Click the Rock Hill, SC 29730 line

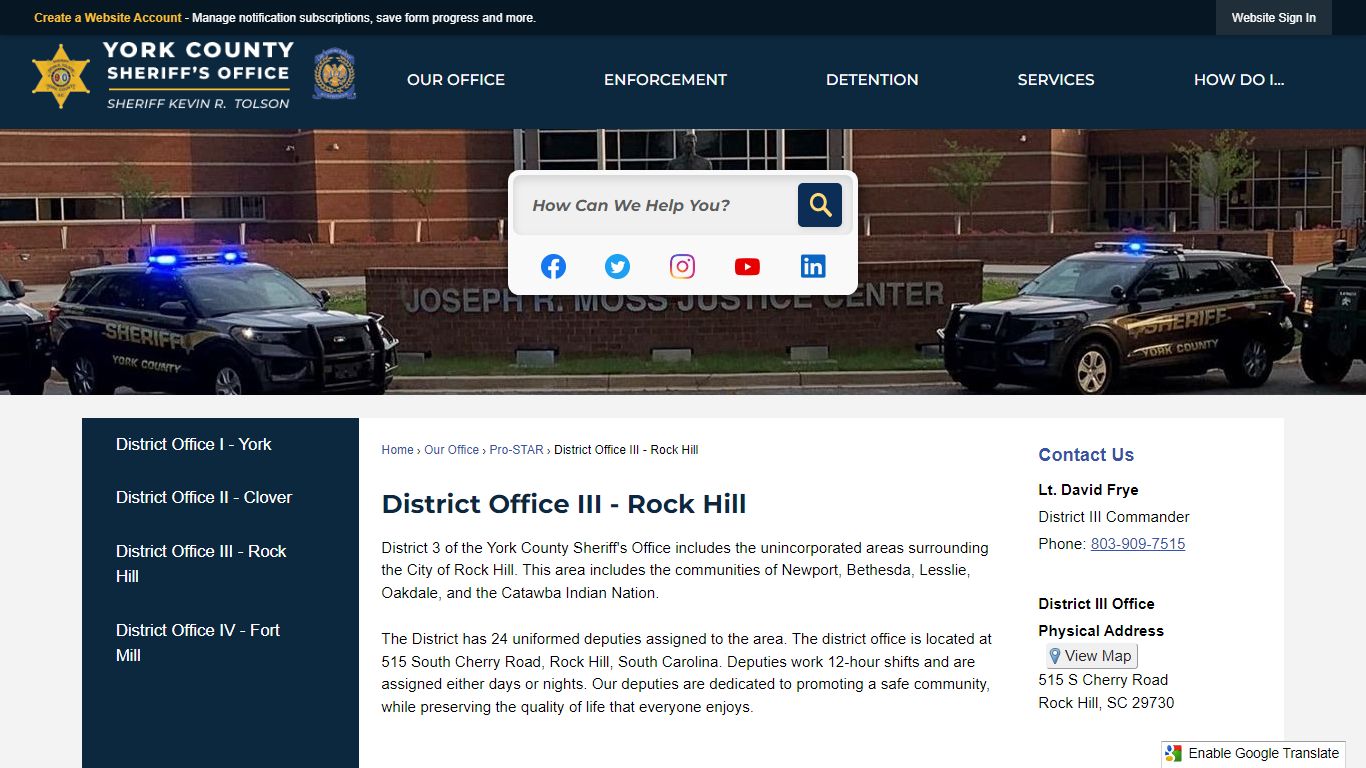tap(1106, 703)
